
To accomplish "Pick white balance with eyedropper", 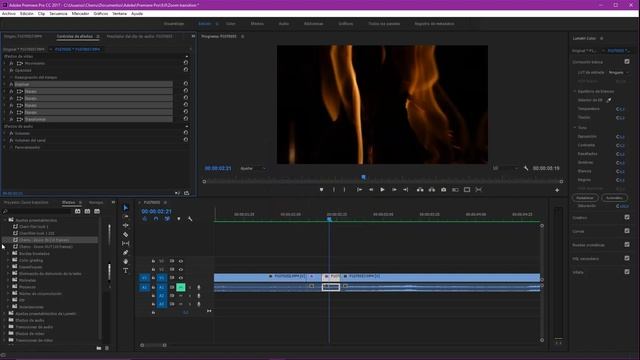I will 609,100.
